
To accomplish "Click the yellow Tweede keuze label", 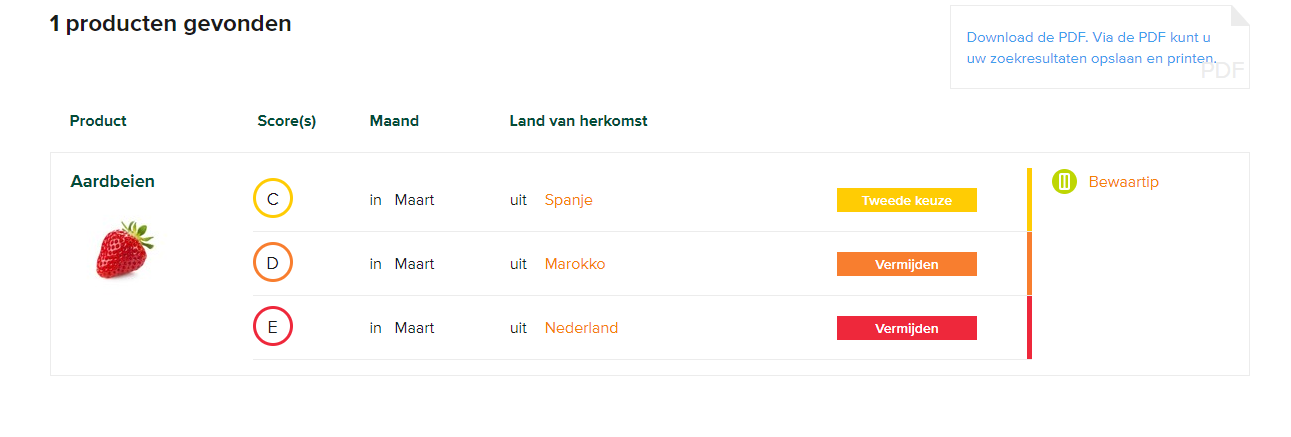I will pyautogui.click(x=906, y=200).
